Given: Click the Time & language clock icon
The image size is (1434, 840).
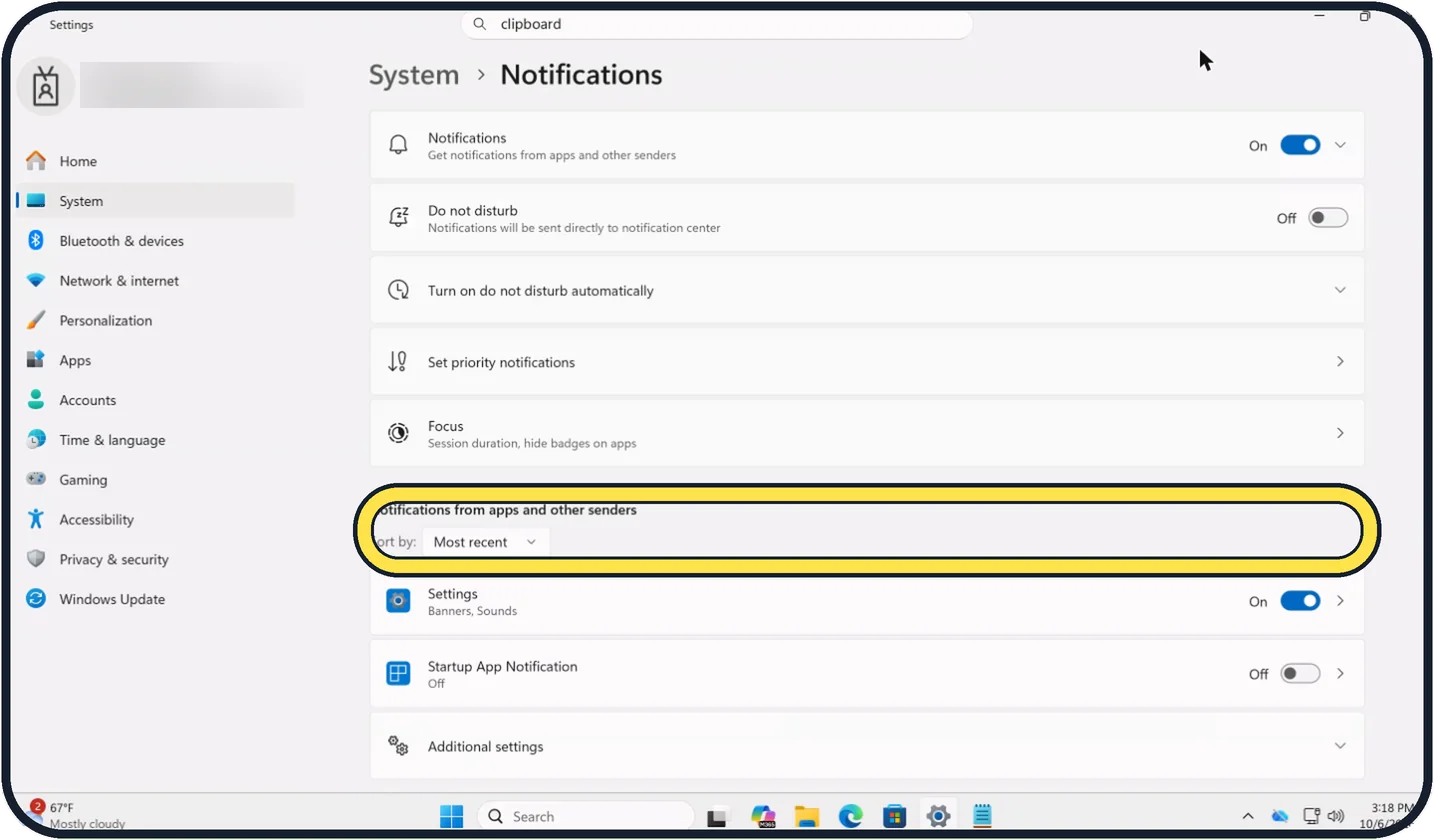Looking at the screenshot, I should coord(36,440).
